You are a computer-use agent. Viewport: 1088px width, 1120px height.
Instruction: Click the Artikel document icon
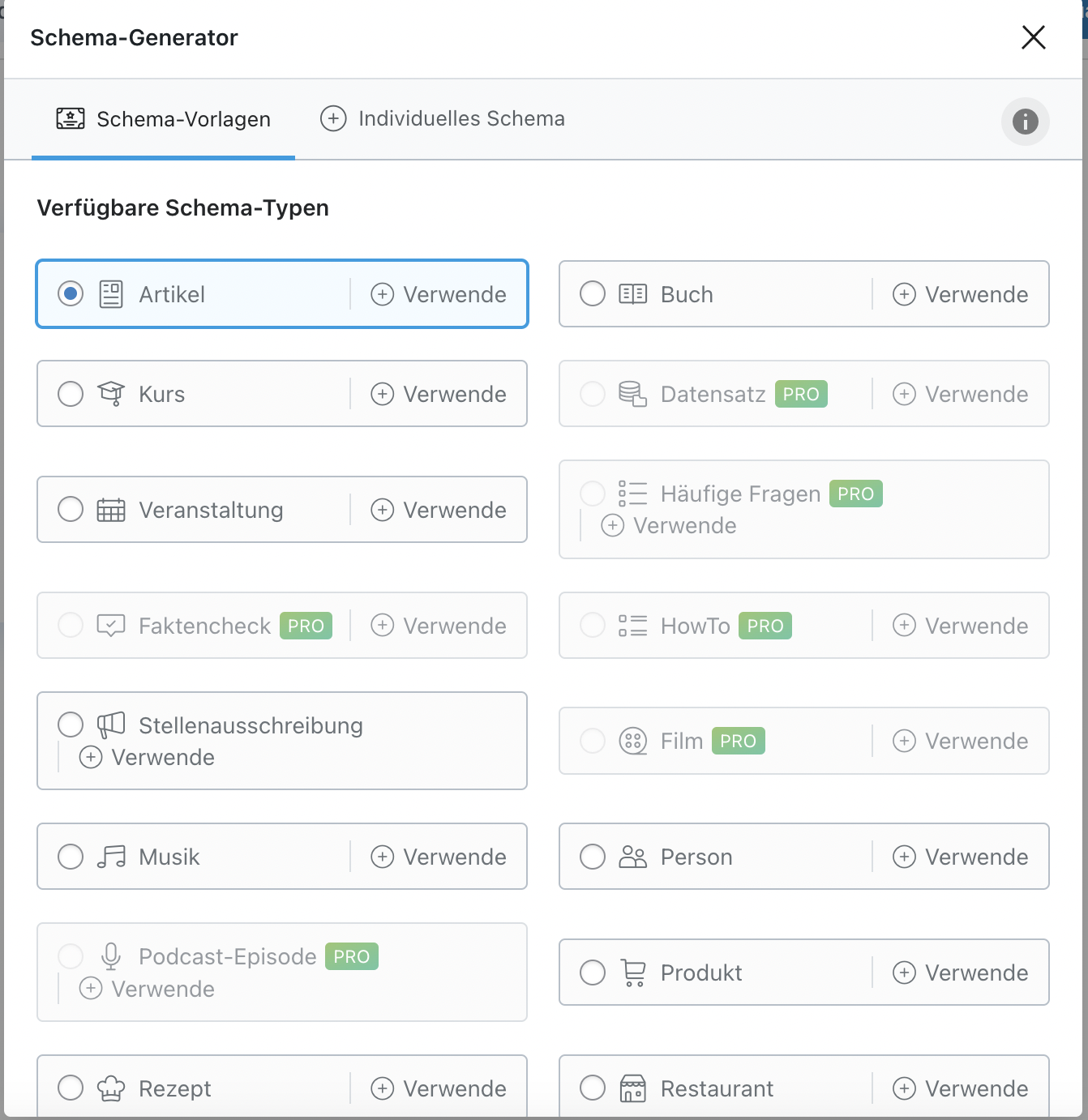[x=111, y=294]
